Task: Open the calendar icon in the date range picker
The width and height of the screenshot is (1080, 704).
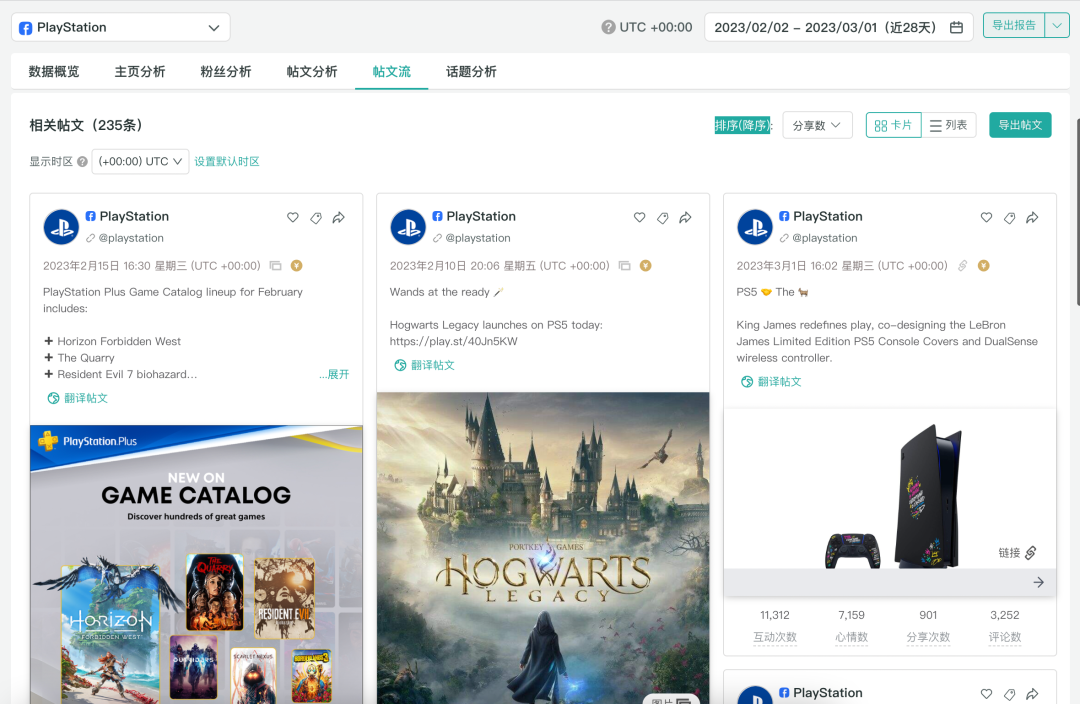Action: coord(956,27)
